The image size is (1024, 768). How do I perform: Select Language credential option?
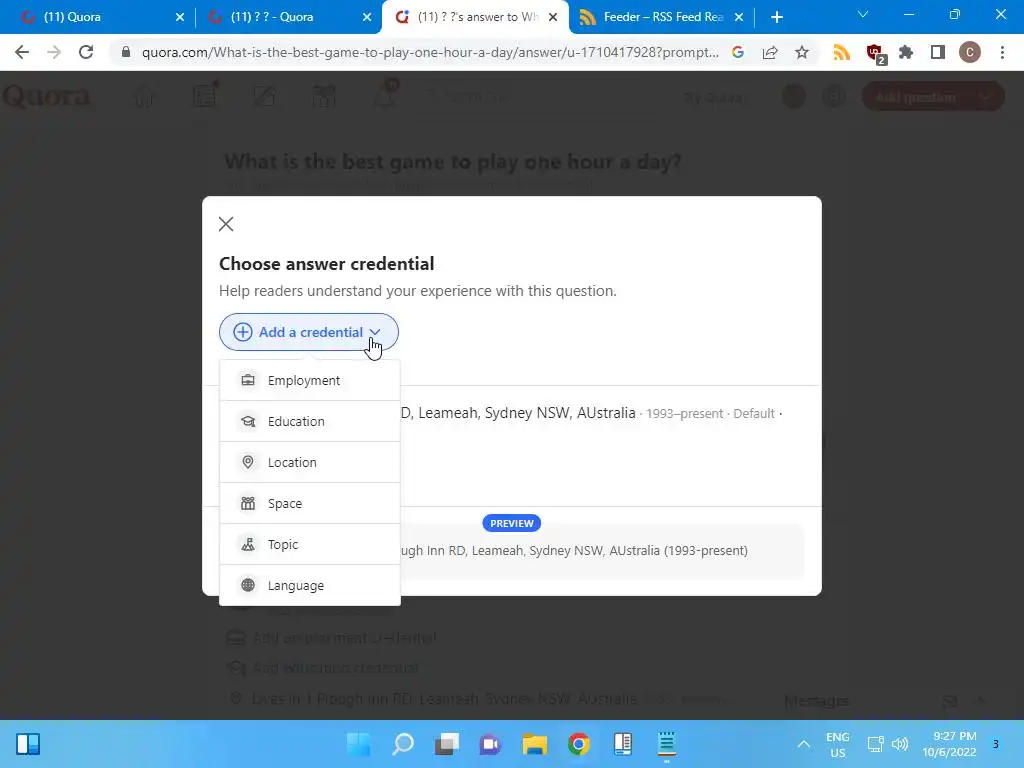tap(310, 585)
